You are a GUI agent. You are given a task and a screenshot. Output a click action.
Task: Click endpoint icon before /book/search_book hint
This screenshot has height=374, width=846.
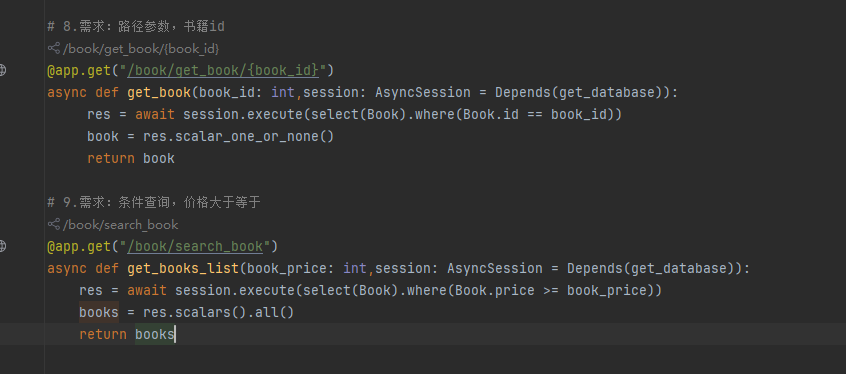[x=53, y=224]
